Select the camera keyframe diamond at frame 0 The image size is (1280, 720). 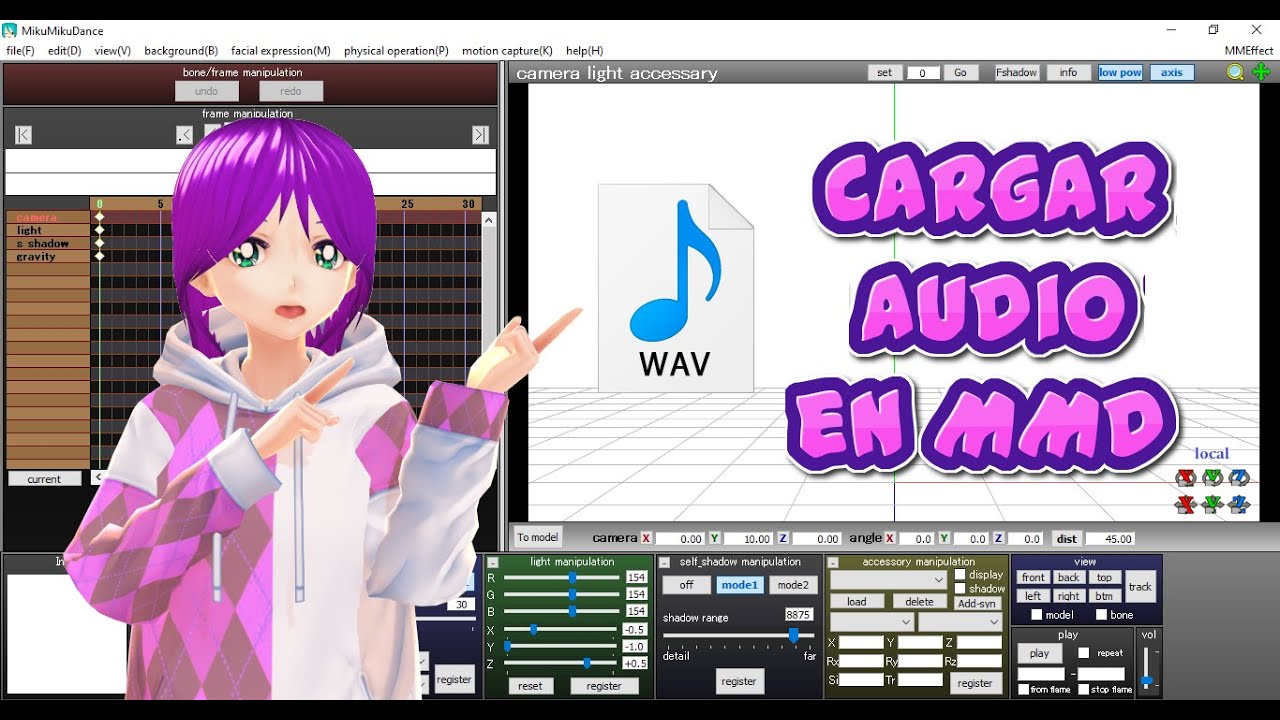pos(99,217)
